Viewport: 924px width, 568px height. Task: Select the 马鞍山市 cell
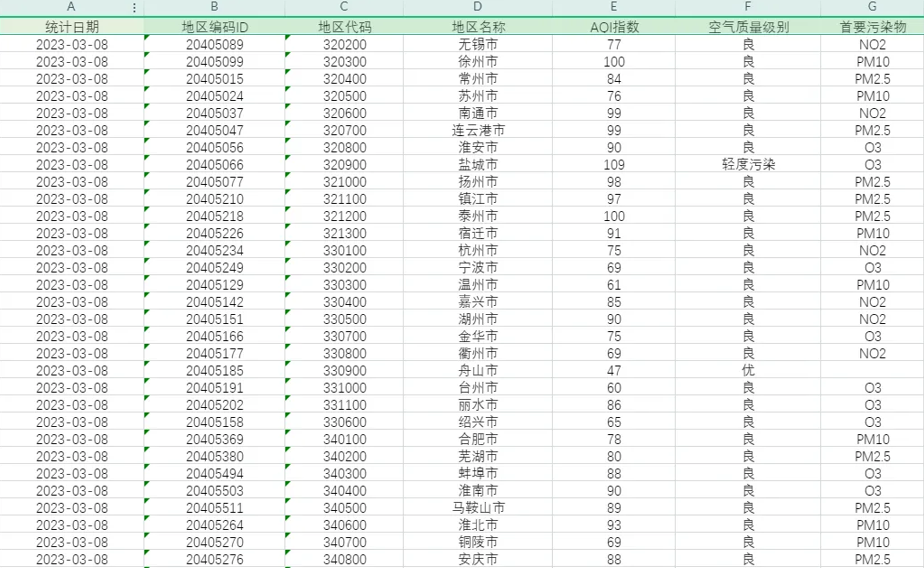coord(478,507)
